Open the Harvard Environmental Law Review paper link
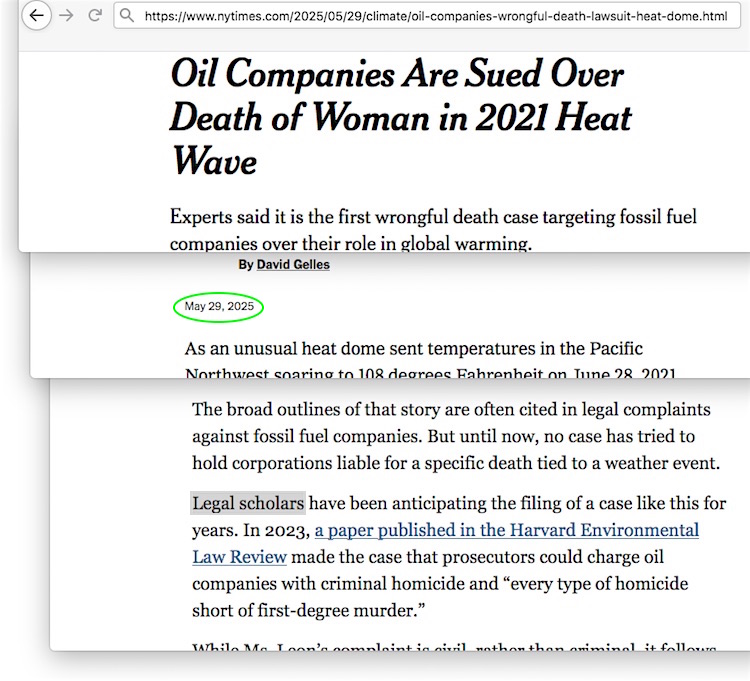The width and height of the screenshot is (750, 681). pyautogui.click(x=506, y=531)
